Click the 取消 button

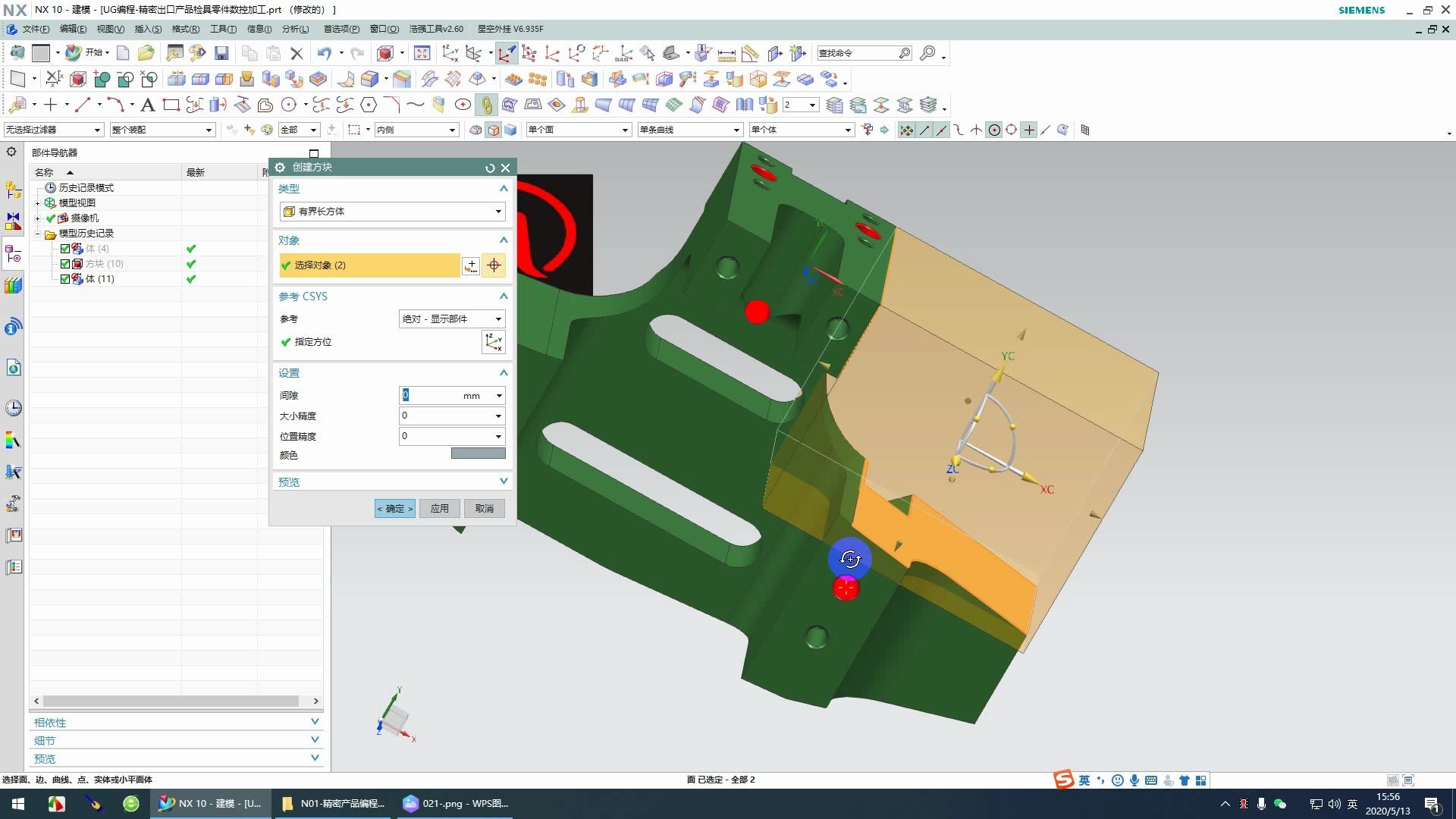tap(484, 509)
